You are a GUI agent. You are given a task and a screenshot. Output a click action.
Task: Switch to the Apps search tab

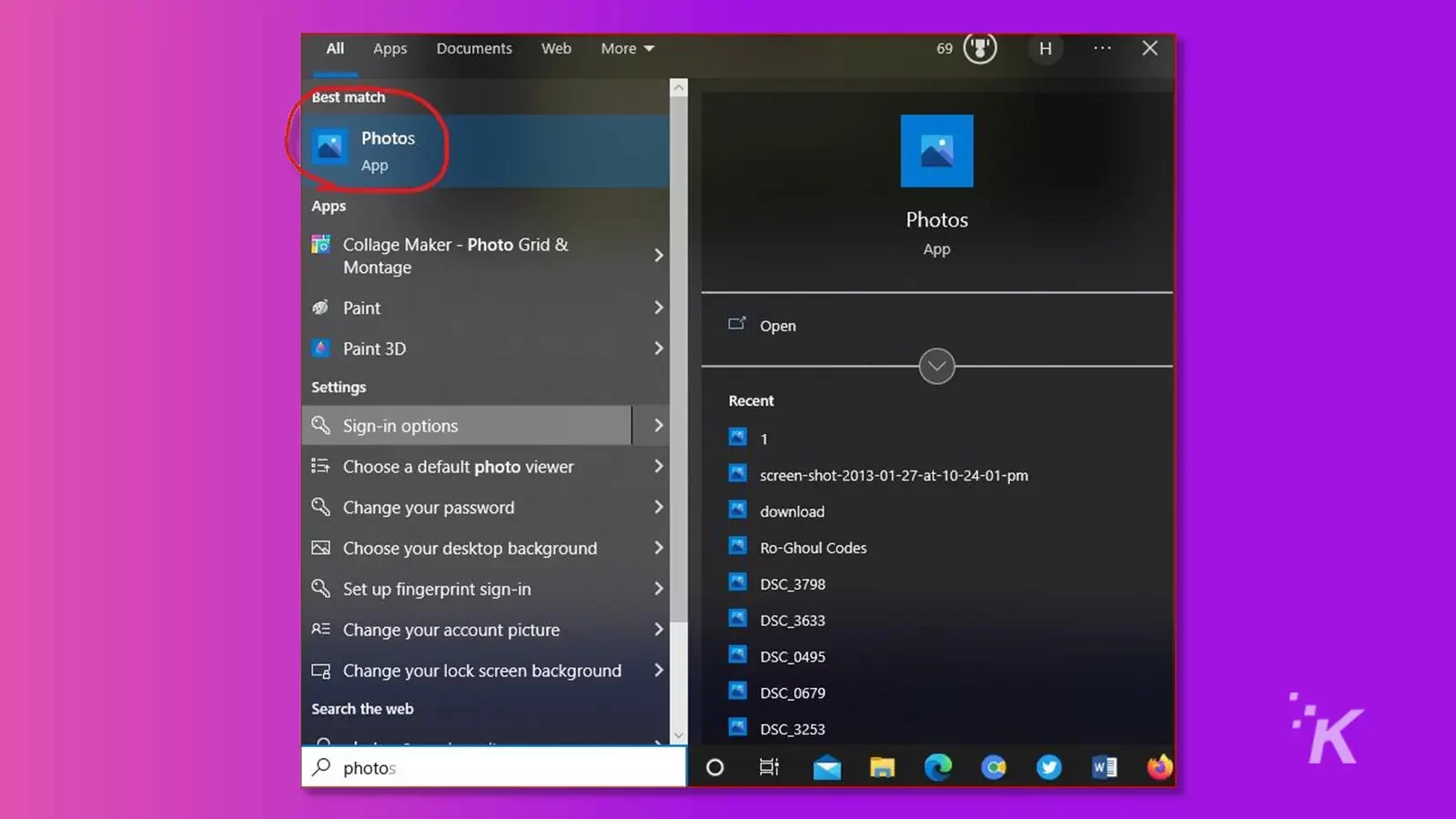tap(389, 48)
